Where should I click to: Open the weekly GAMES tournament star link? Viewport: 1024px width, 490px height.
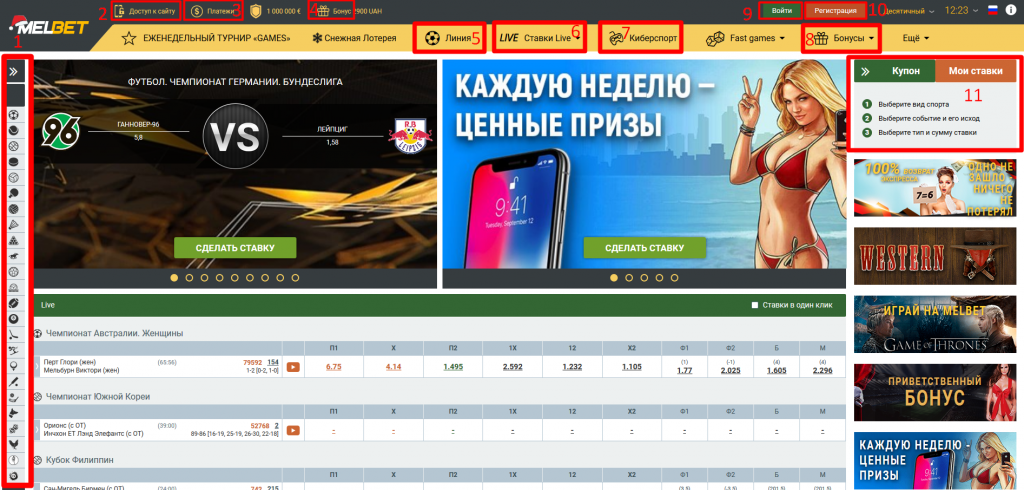click(206, 38)
